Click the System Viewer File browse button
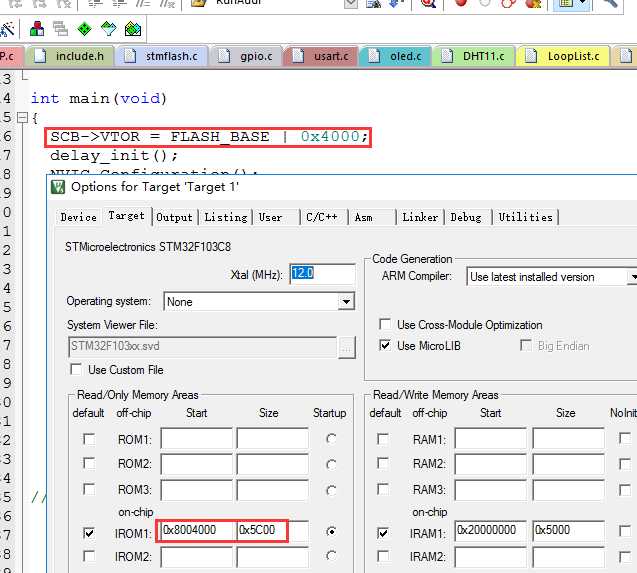Image resolution: width=637 pixels, height=573 pixels. [347, 347]
